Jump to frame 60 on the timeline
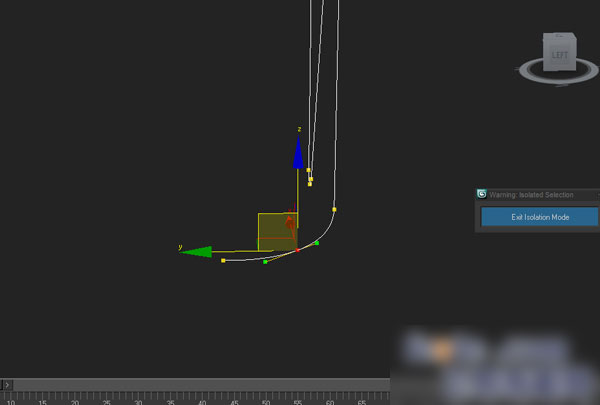 [330, 402]
